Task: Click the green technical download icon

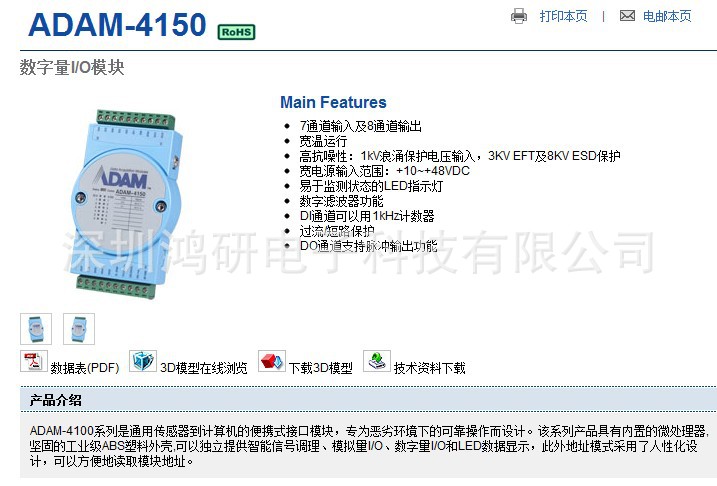Action: [377, 361]
